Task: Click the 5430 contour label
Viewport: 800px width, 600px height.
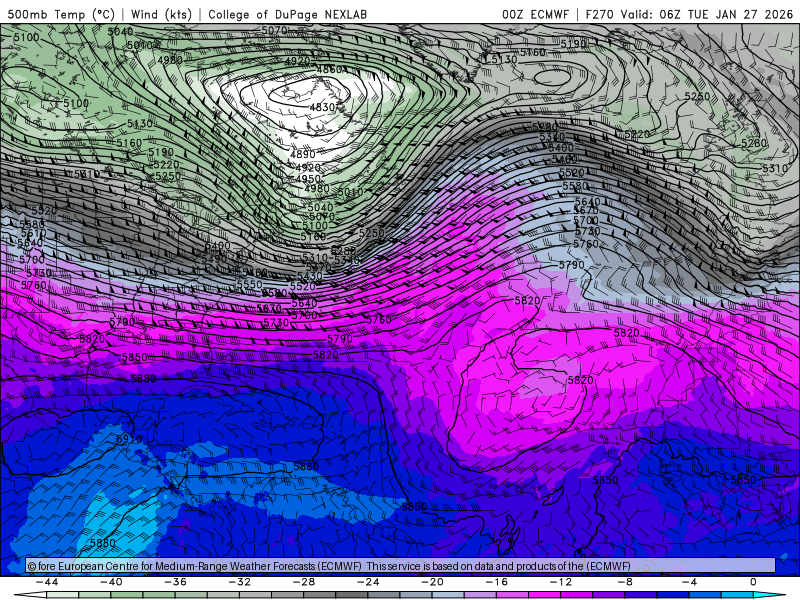Action: (x=310, y=276)
